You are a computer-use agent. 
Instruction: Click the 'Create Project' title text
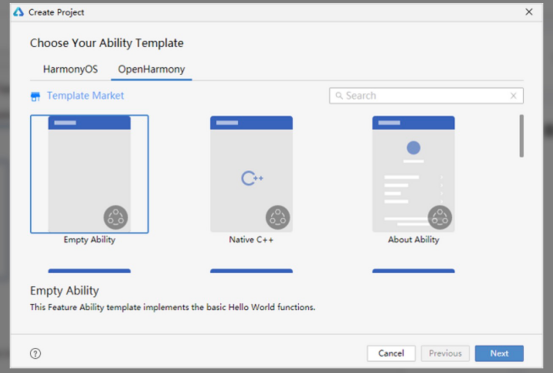(56, 12)
